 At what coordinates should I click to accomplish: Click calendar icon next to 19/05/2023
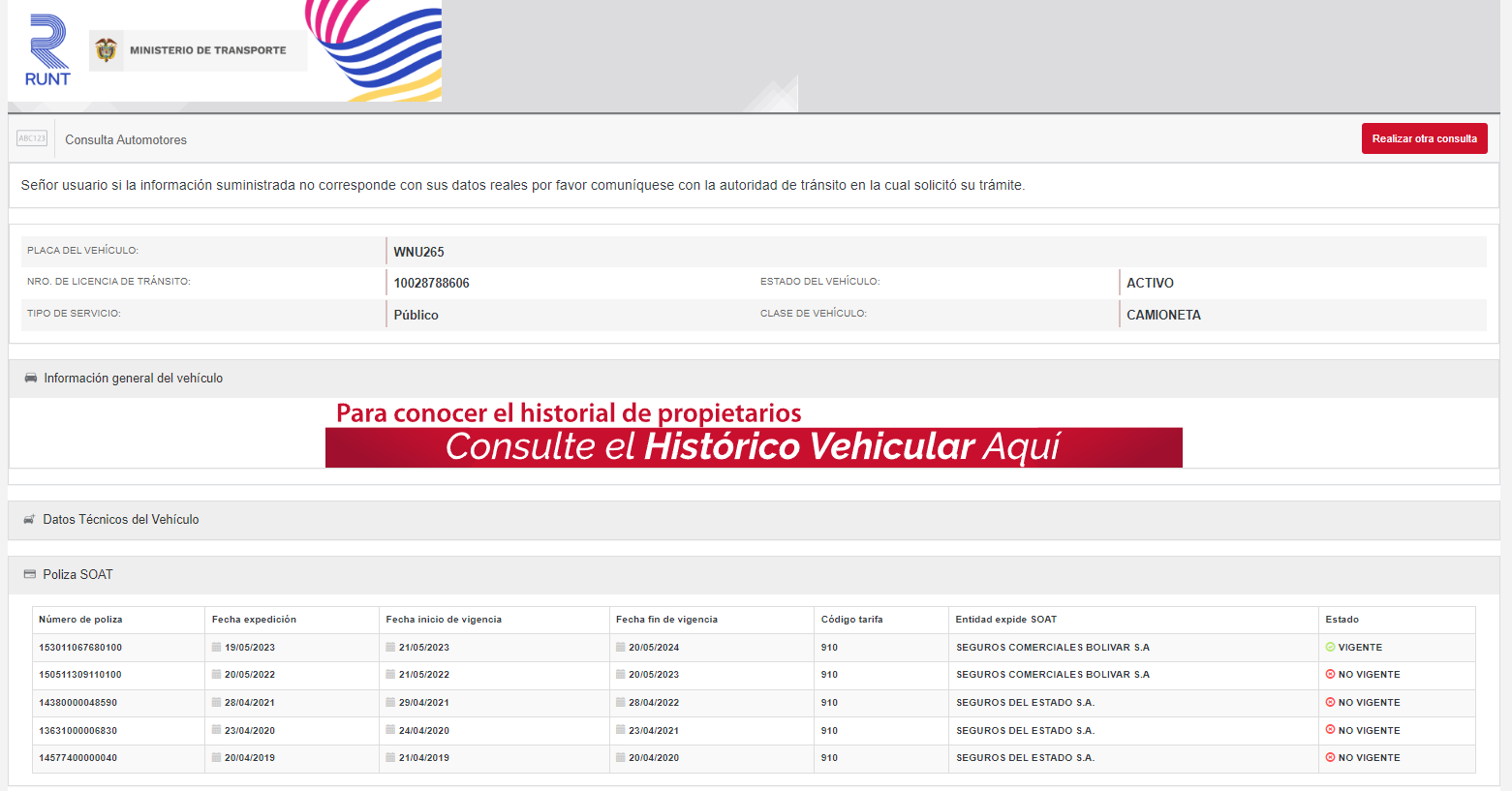(216, 648)
